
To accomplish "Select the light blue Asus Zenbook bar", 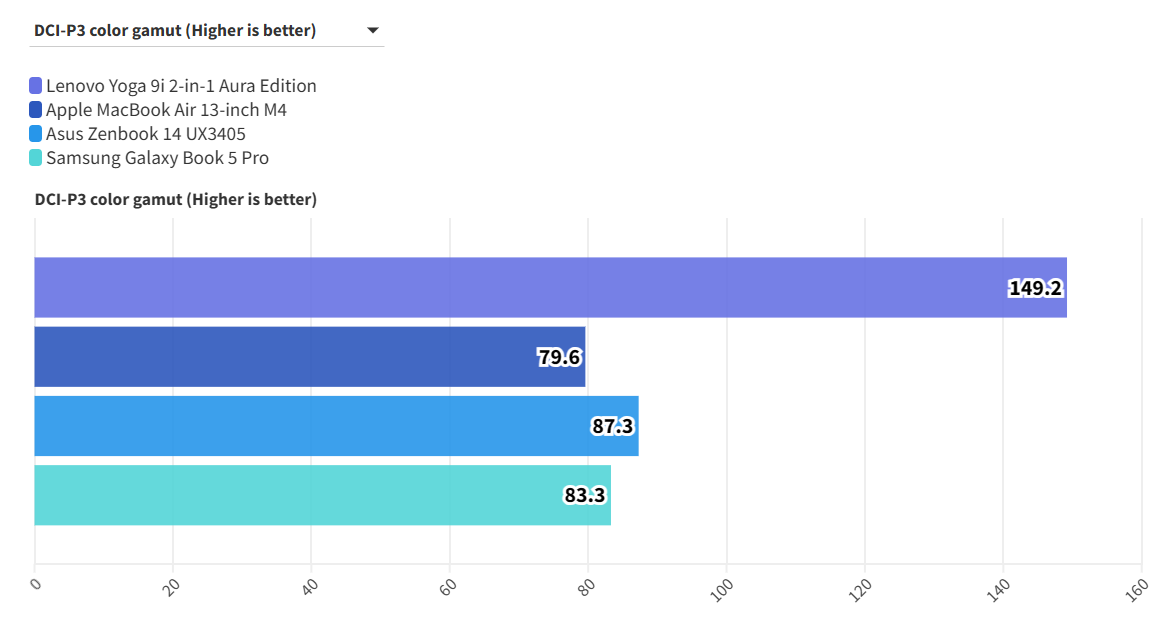I will [x=300, y=426].
